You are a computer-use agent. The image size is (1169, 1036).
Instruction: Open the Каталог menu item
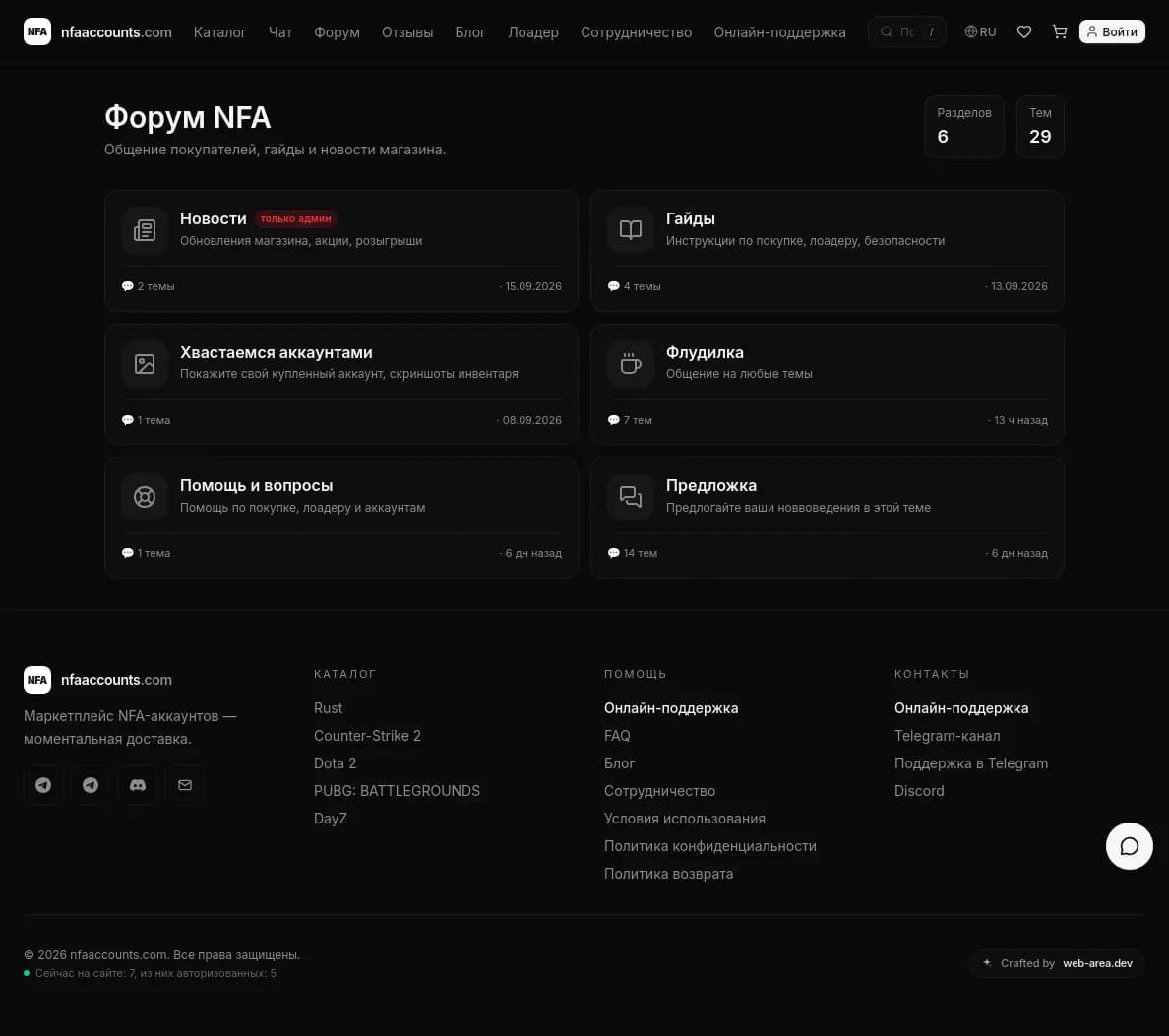(220, 32)
